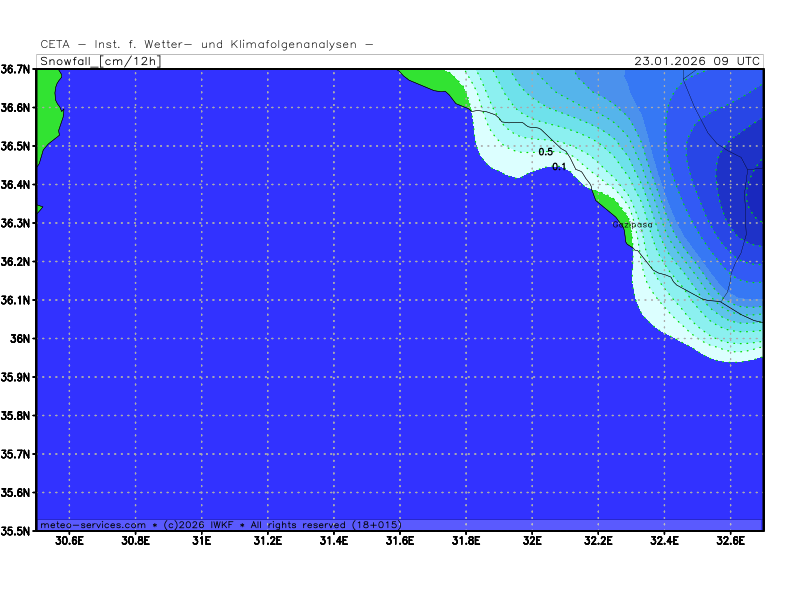Click the 30.6E longitude axis label
Screen dimensions: 800x600
pyautogui.click(x=69, y=541)
